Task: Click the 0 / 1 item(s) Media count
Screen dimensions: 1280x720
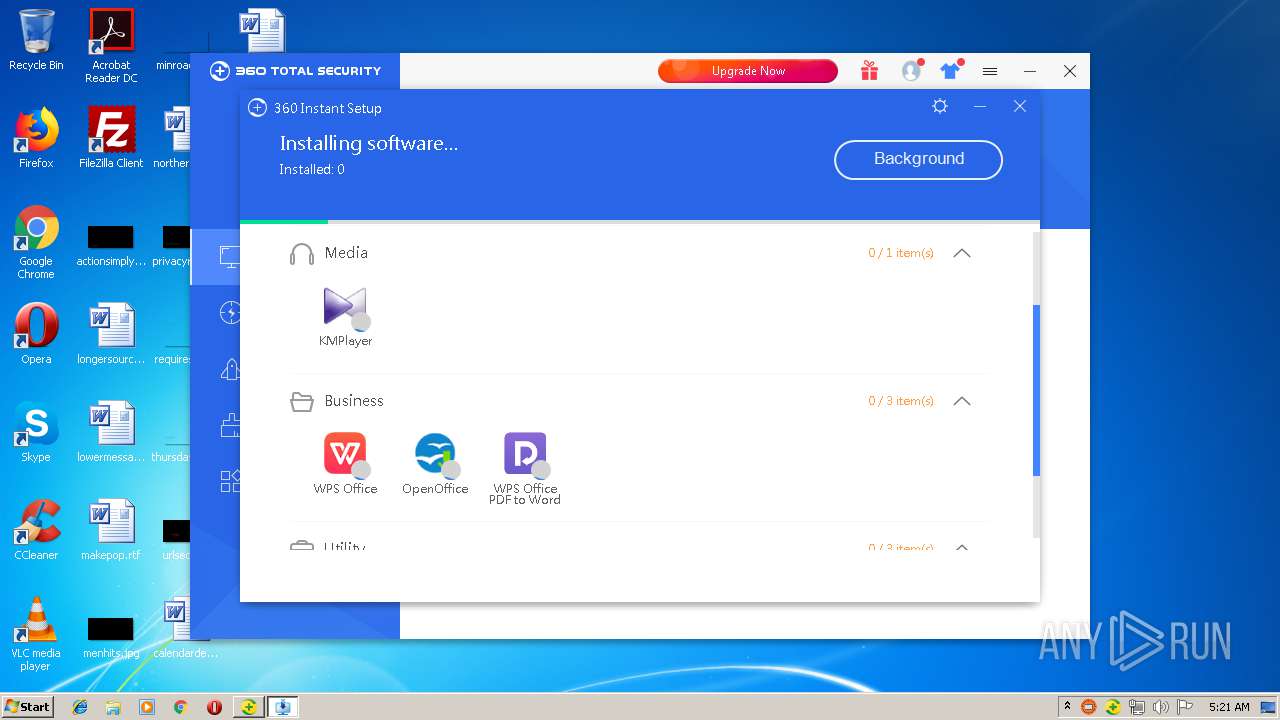Action: pos(901,253)
